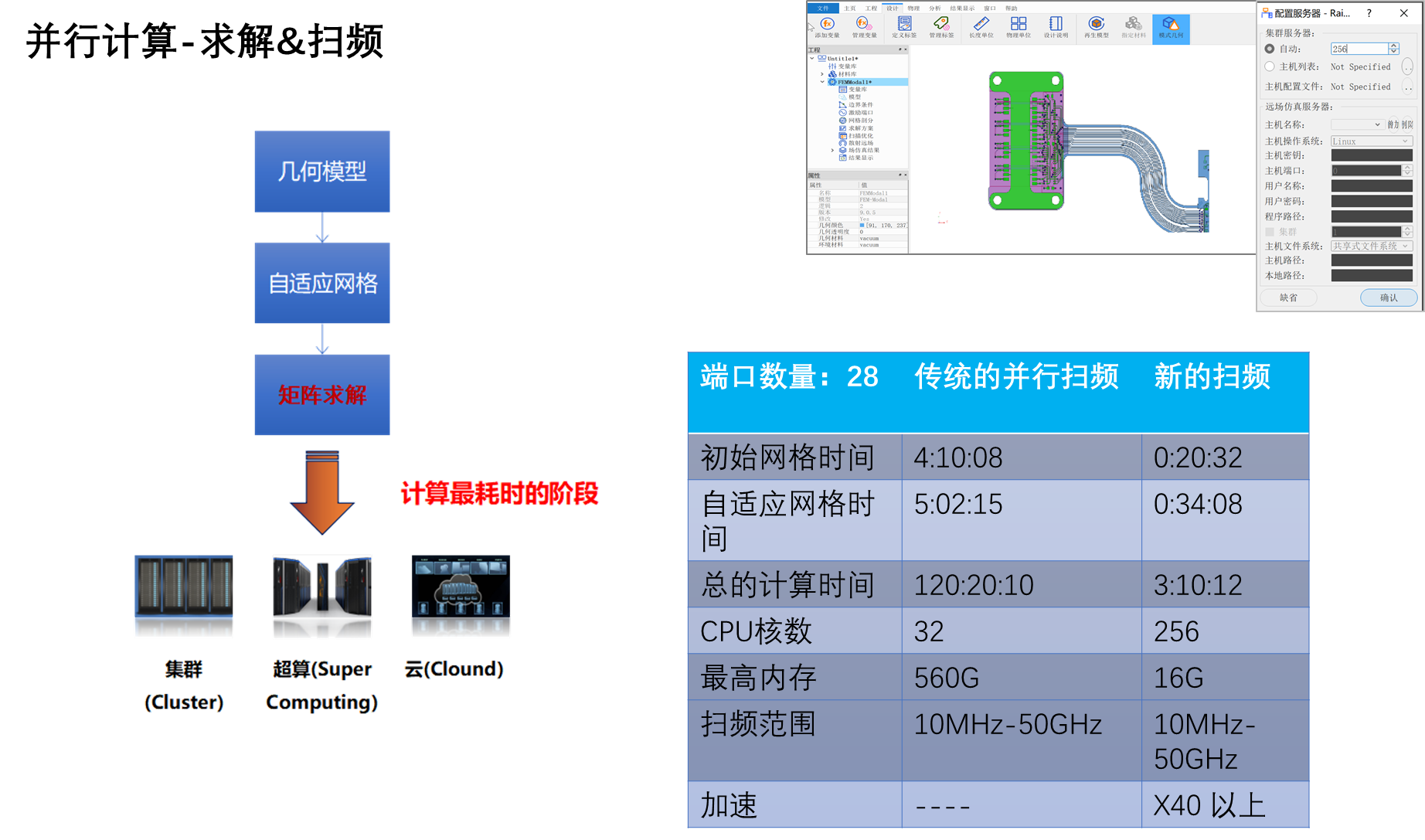
Task: Switch to the 物理 ribbon tab
Action: coord(913,9)
